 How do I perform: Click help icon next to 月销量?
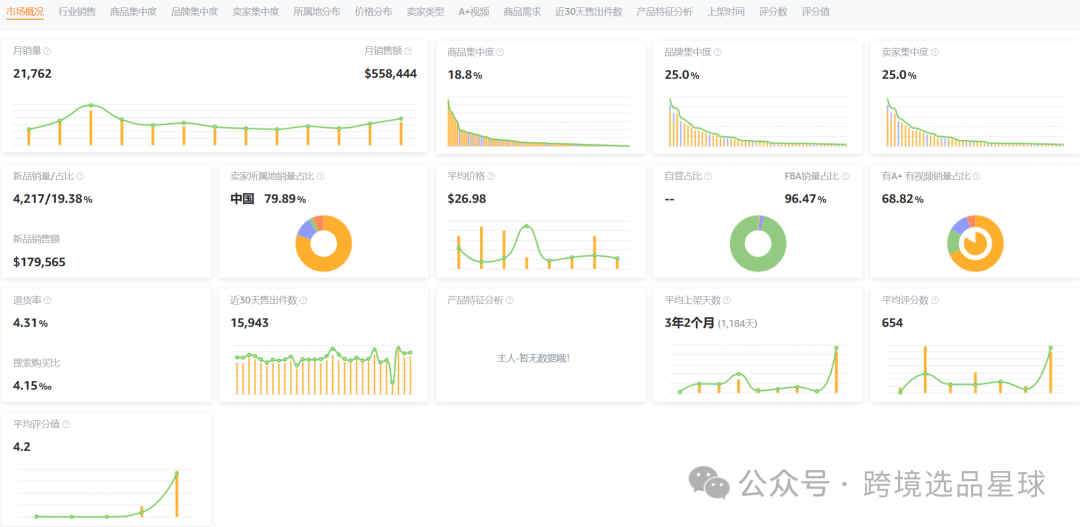[x=47, y=51]
